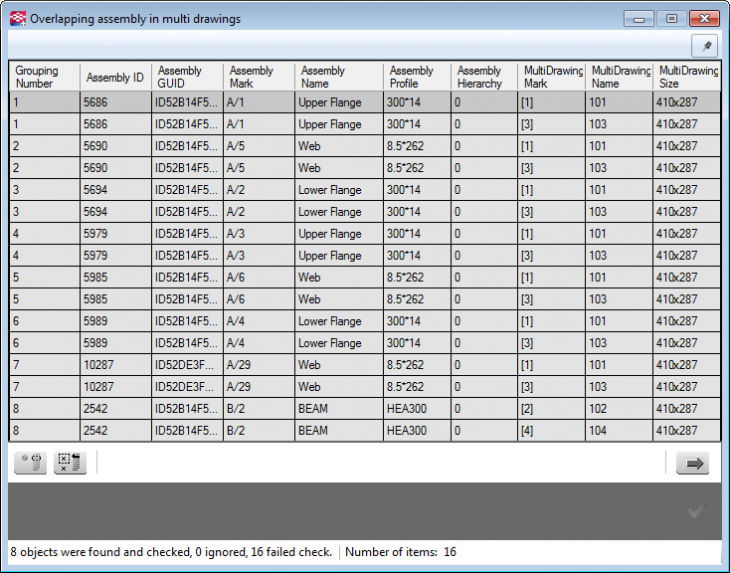Click the pin icon in top toolbar
Image resolution: width=730 pixels, height=573 pixels.
704,47
